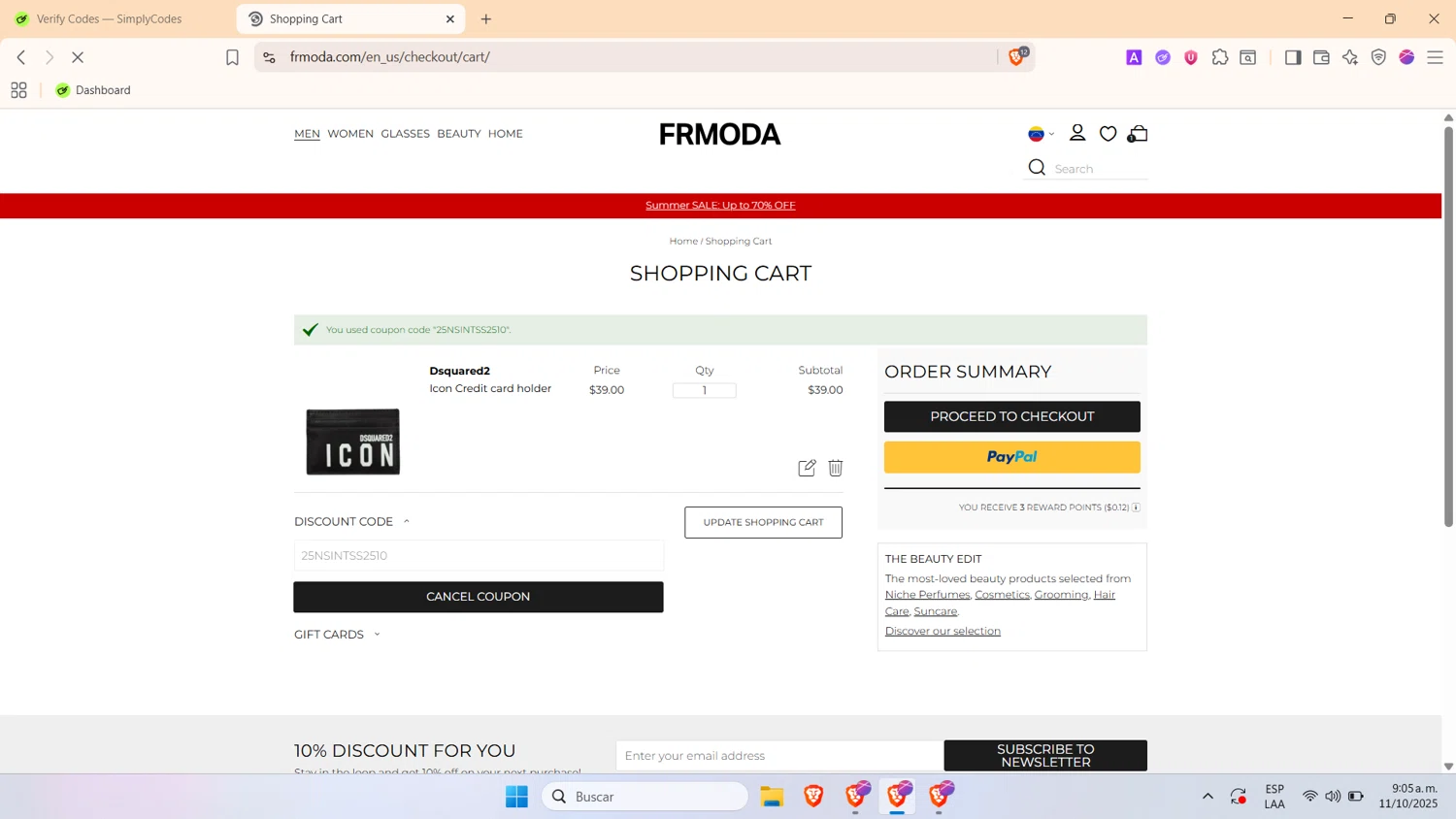Click the Dashboard bookmark
Image resolution: width=1456 pixels, height=819 pixels.
tap(93, 90)
